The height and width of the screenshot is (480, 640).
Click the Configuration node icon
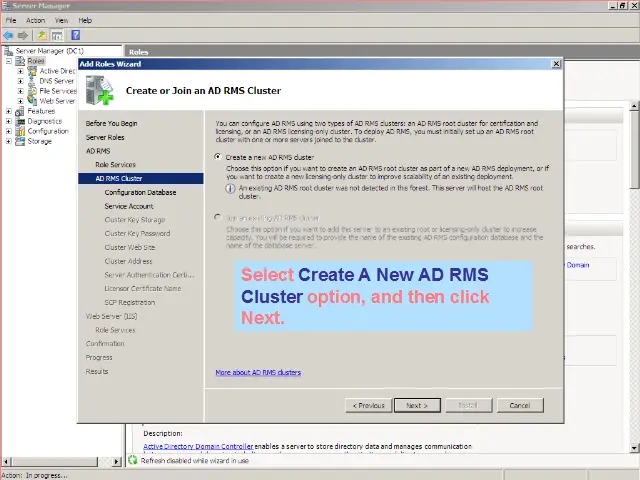pyautogui.click(x=20, y=131)
